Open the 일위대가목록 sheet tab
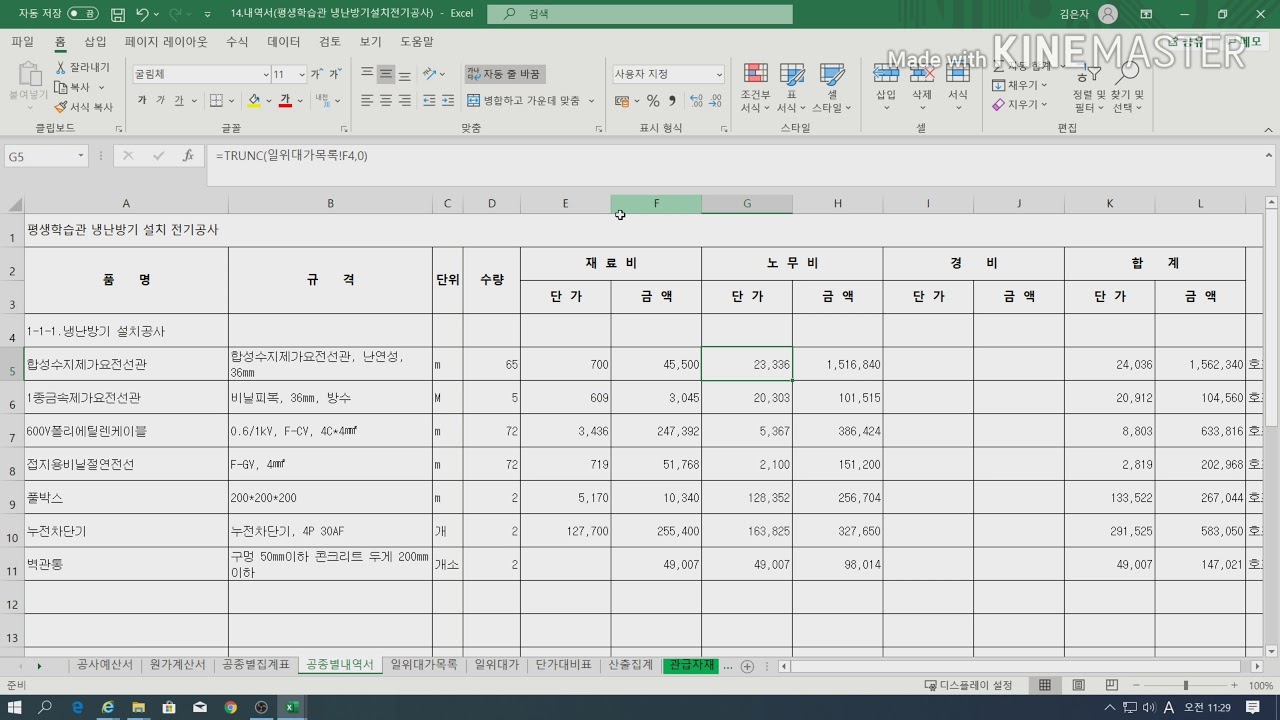The image size is (1280, 720). pos(424,665)
